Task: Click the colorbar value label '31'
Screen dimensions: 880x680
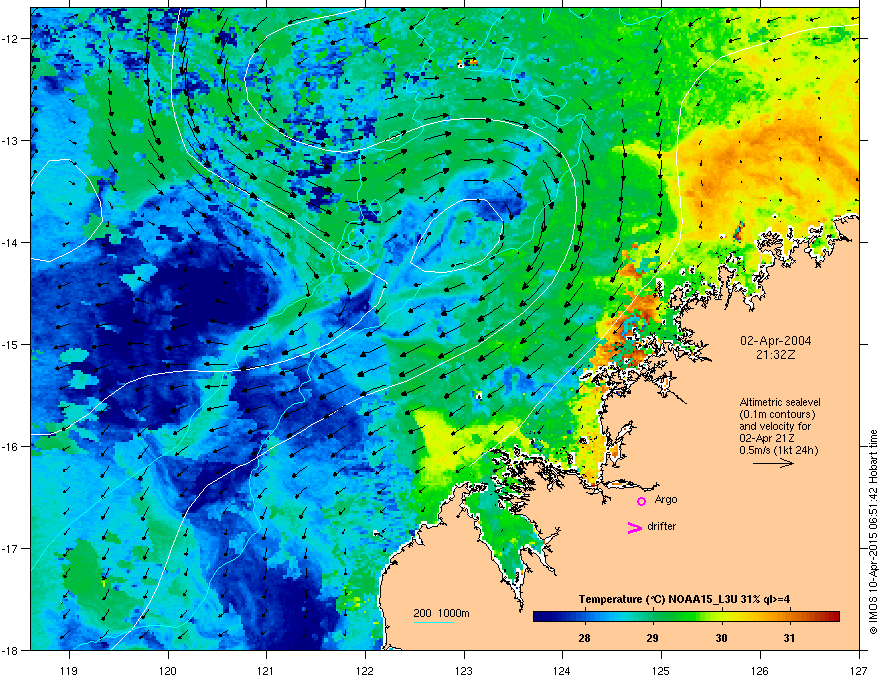Action: coord(790,638)
